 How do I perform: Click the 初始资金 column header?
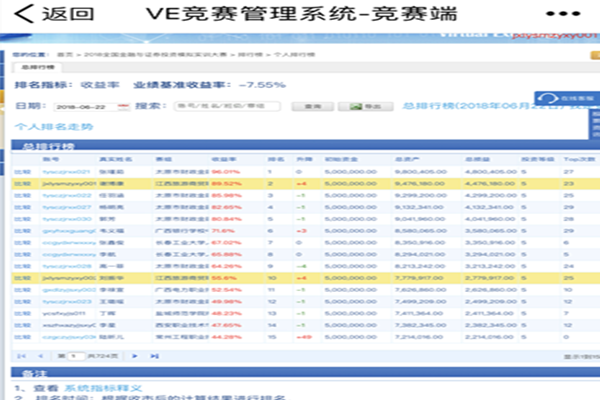(x=341, y=159)
